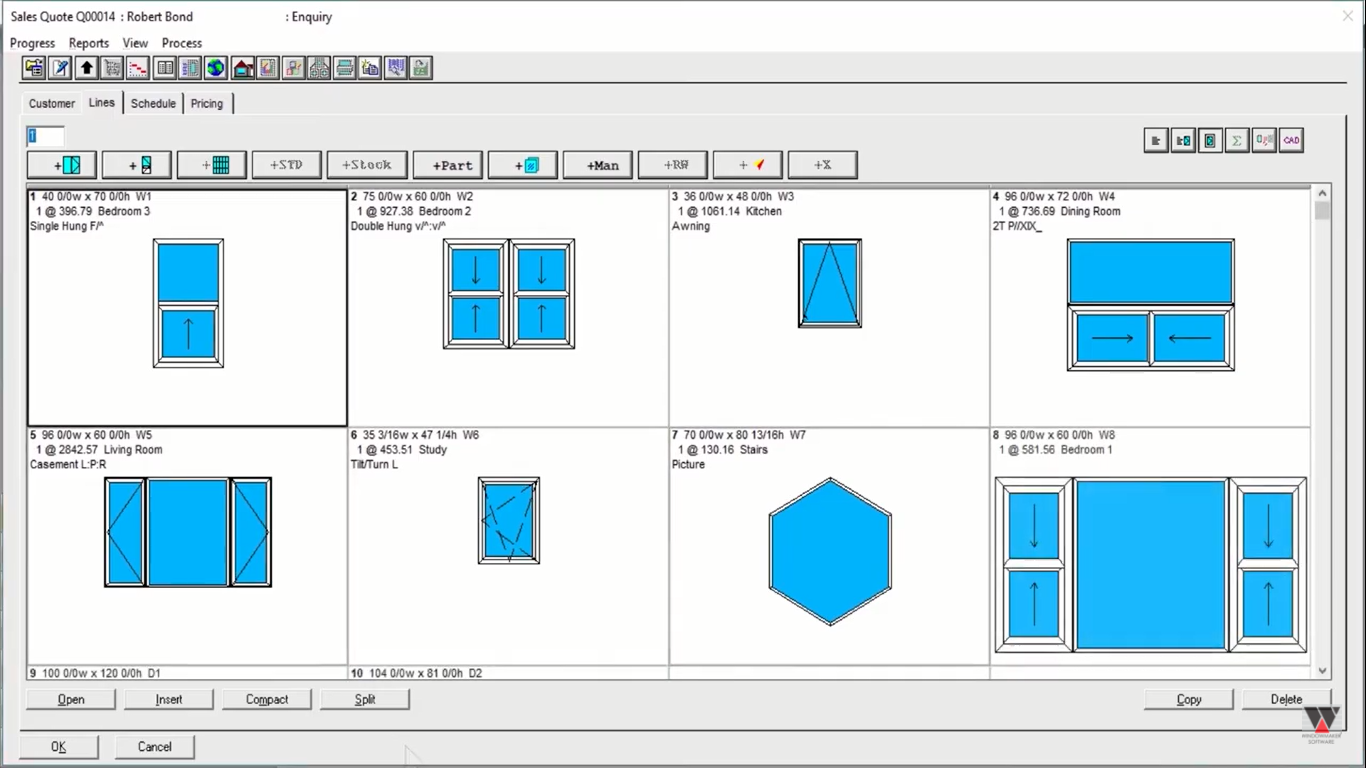Click the printer icon to print the quote

(x=345, y=67)
